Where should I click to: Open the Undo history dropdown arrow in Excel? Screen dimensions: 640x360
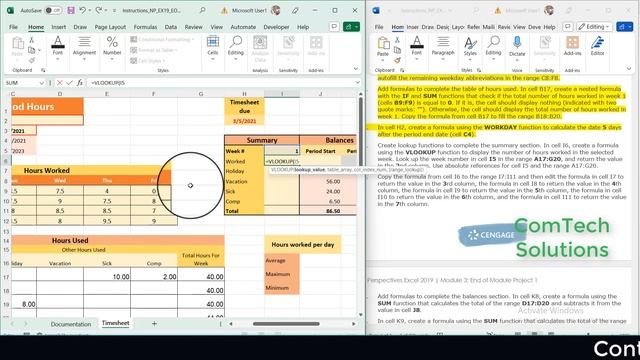click(90, 10)
